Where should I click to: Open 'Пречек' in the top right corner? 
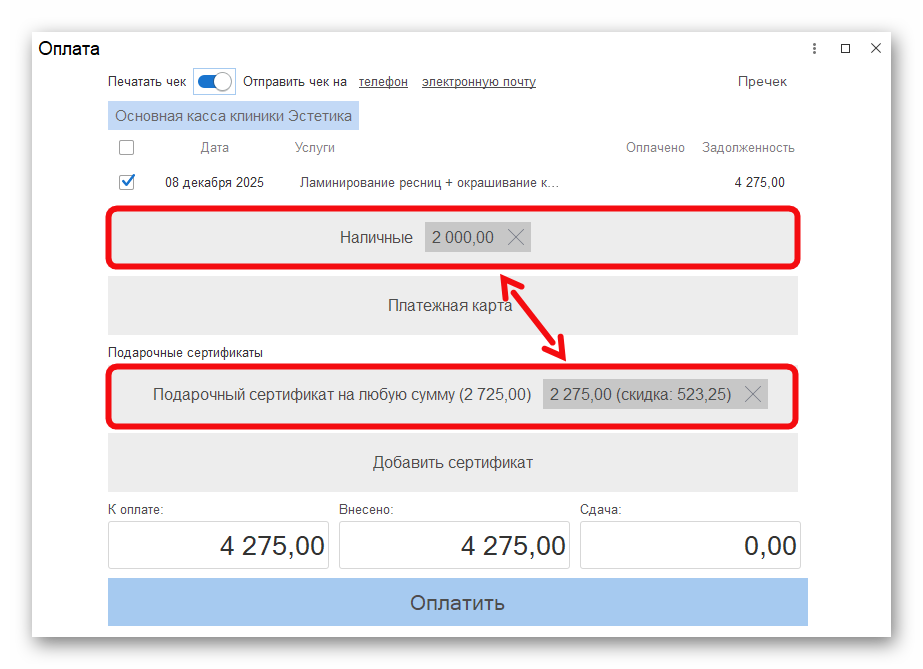pos(763,81)
